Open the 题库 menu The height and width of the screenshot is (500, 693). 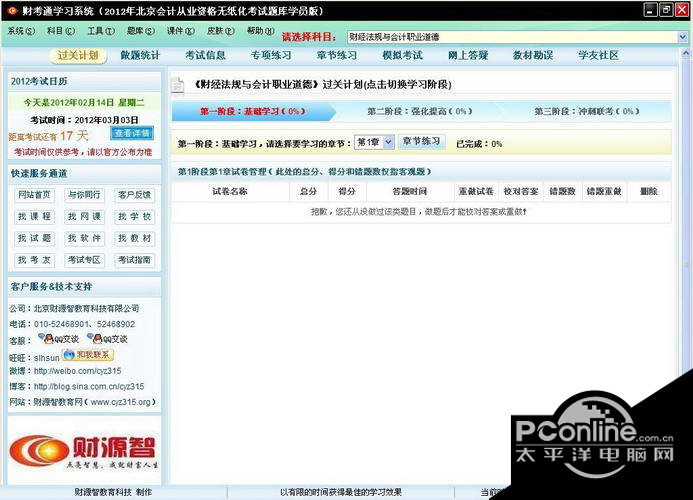coord(141,31)
